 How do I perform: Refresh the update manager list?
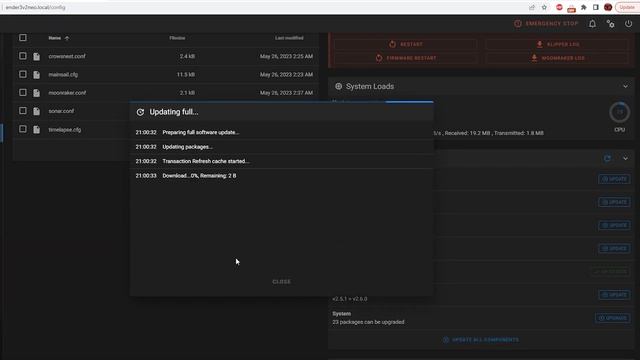coord(607,158)
